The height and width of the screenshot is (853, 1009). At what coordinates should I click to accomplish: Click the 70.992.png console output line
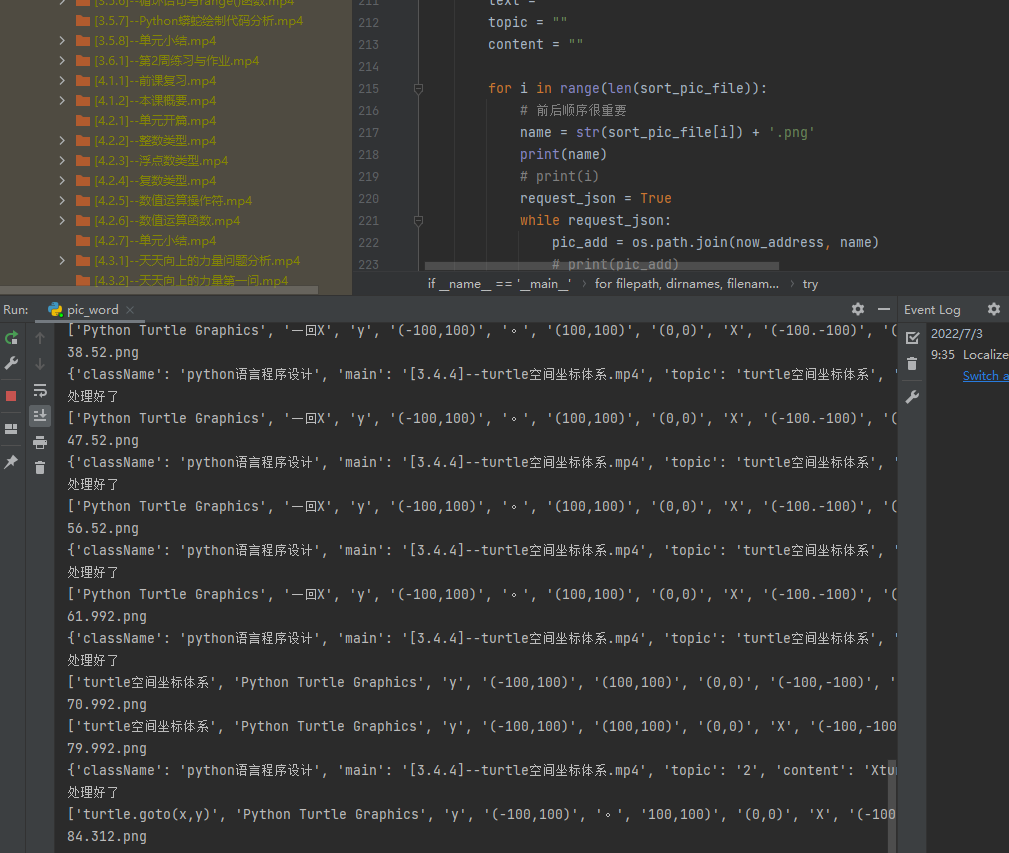coord(107,704)
